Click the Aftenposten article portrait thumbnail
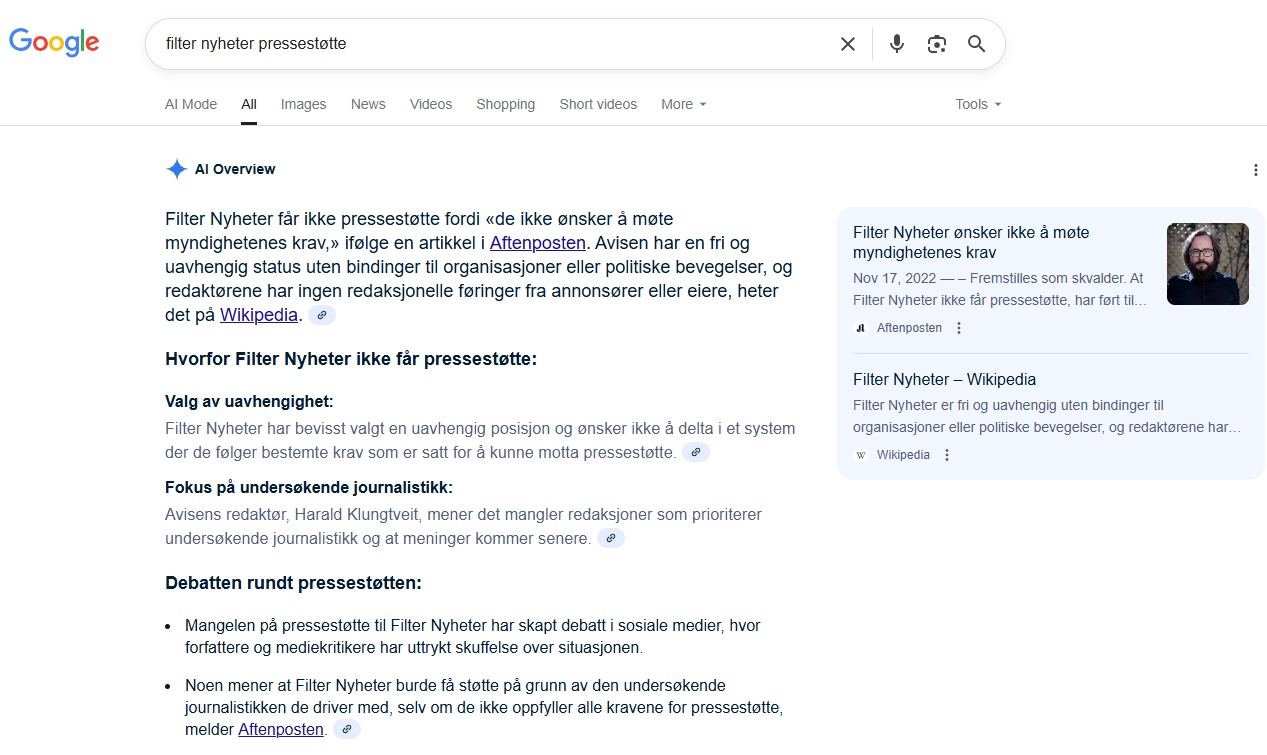Viewport: 1267px width, 755px height. (1207, 264)
